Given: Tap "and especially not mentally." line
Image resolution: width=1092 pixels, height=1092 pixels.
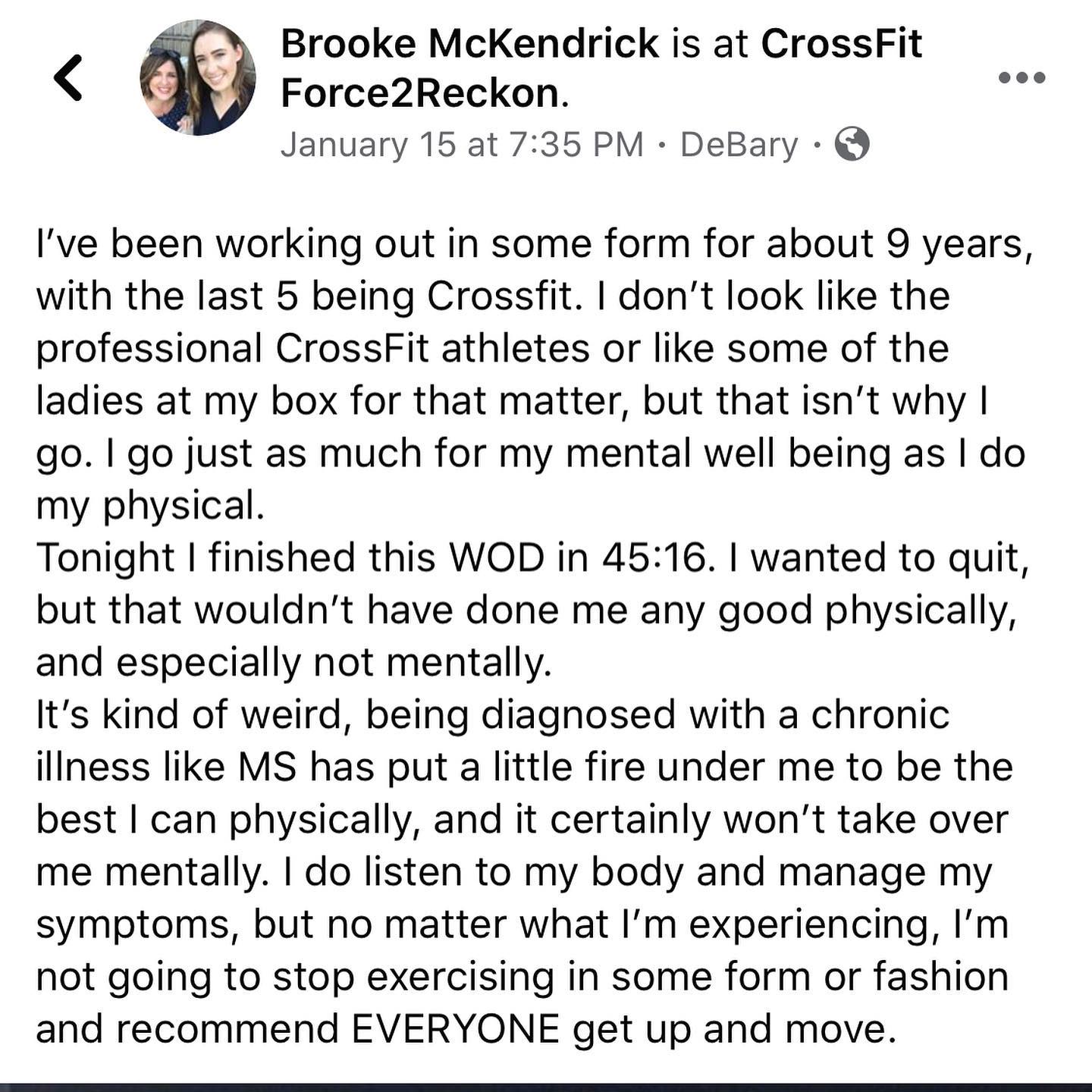Looking at the screenshot, I should [x=293, y=663].
